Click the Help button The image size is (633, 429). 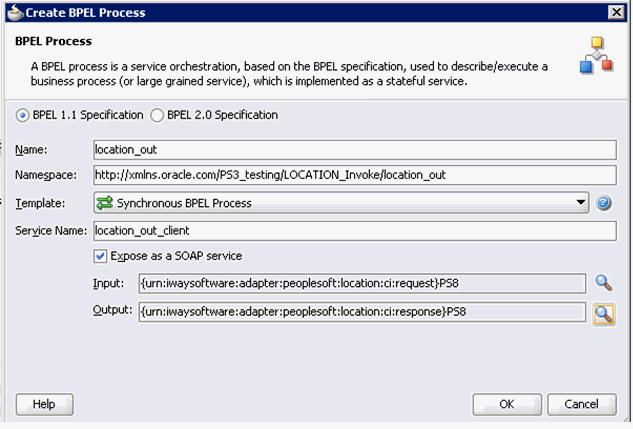point(44,404)
